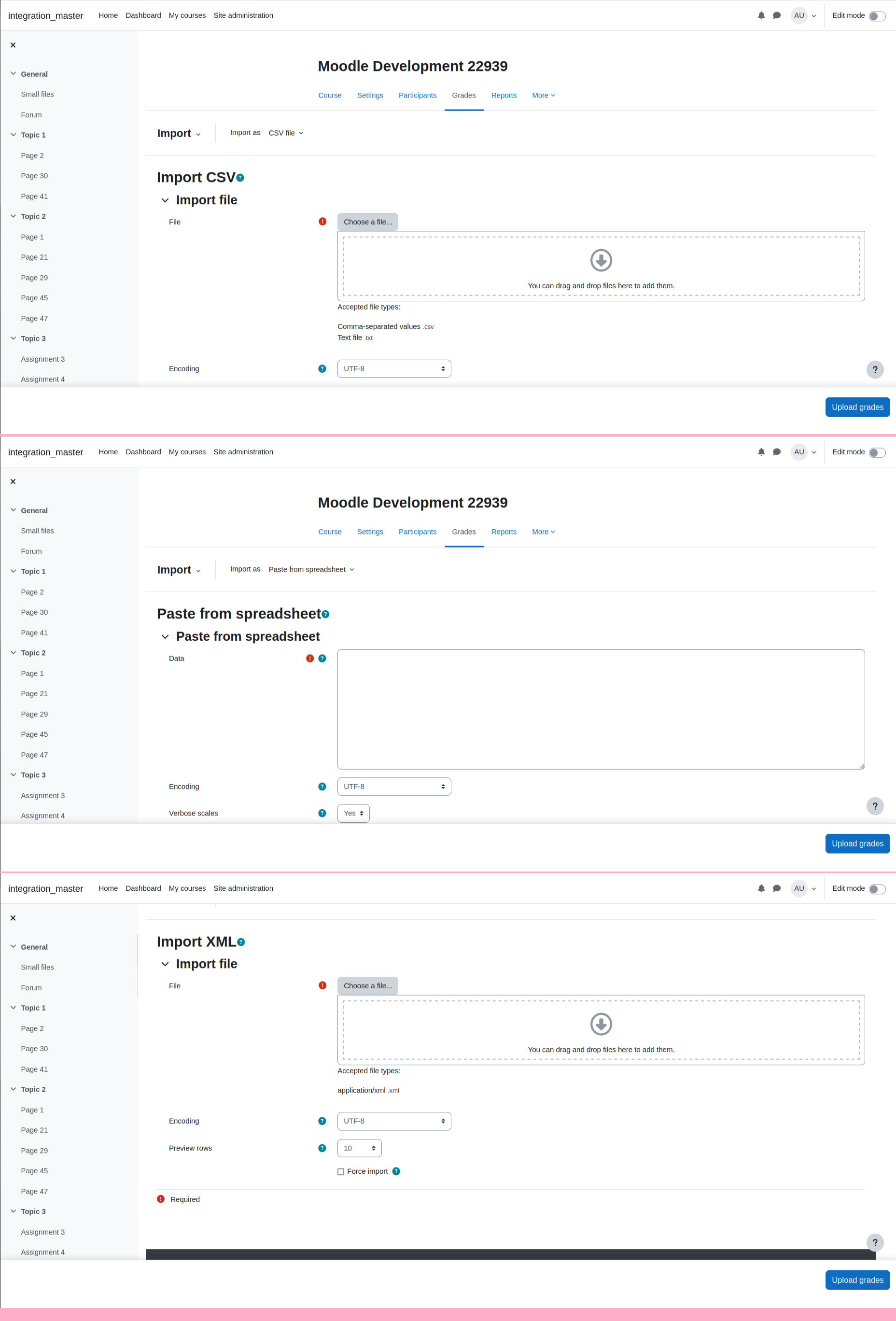
Task: Open Verbose scales Yes dropdown
Action: [x=353, y=814]
